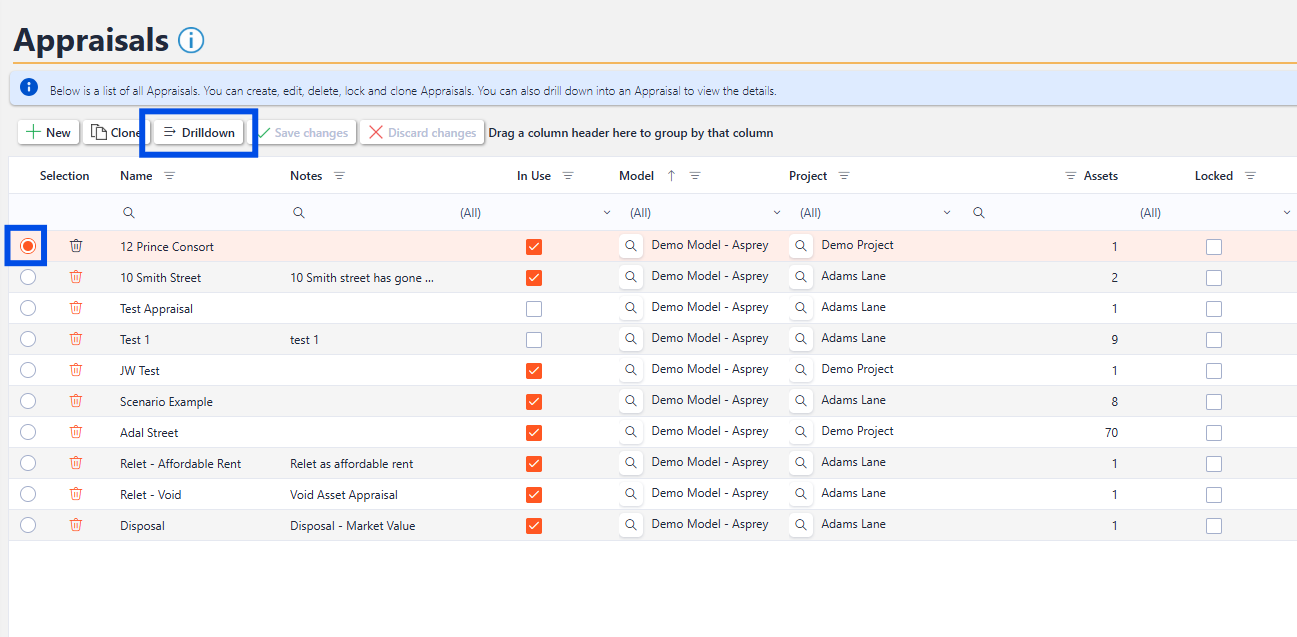The width and height of the screenshot is (1297, 637).
Task: Click the Locked column header
Action: click(x=1213, y=176)
